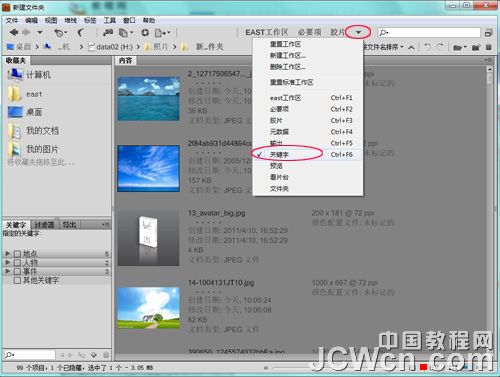Screen dimensions: 500x377
Task: Create a new folder with folder icon
Action: tap(476, 47)
